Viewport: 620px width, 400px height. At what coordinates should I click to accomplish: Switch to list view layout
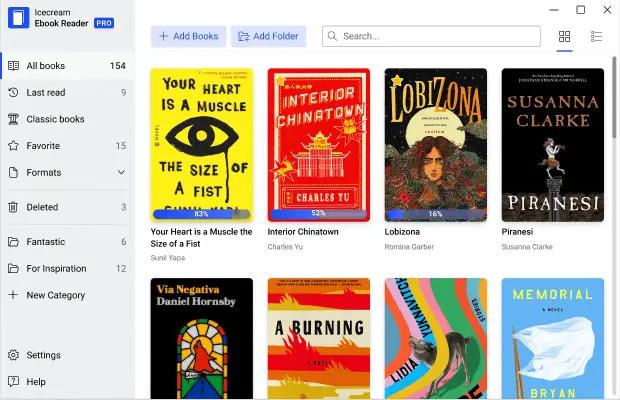596,37
